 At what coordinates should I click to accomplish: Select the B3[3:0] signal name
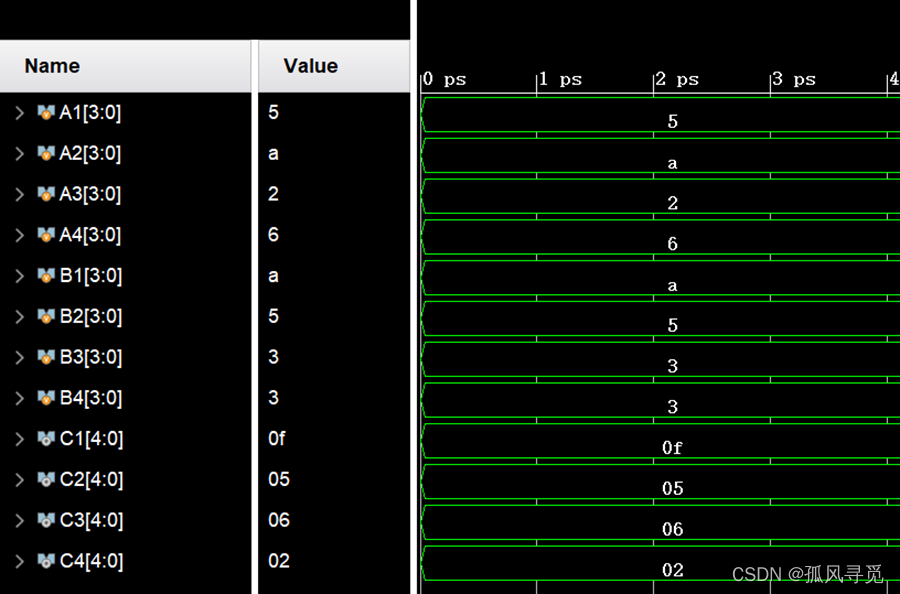point(91,358)
